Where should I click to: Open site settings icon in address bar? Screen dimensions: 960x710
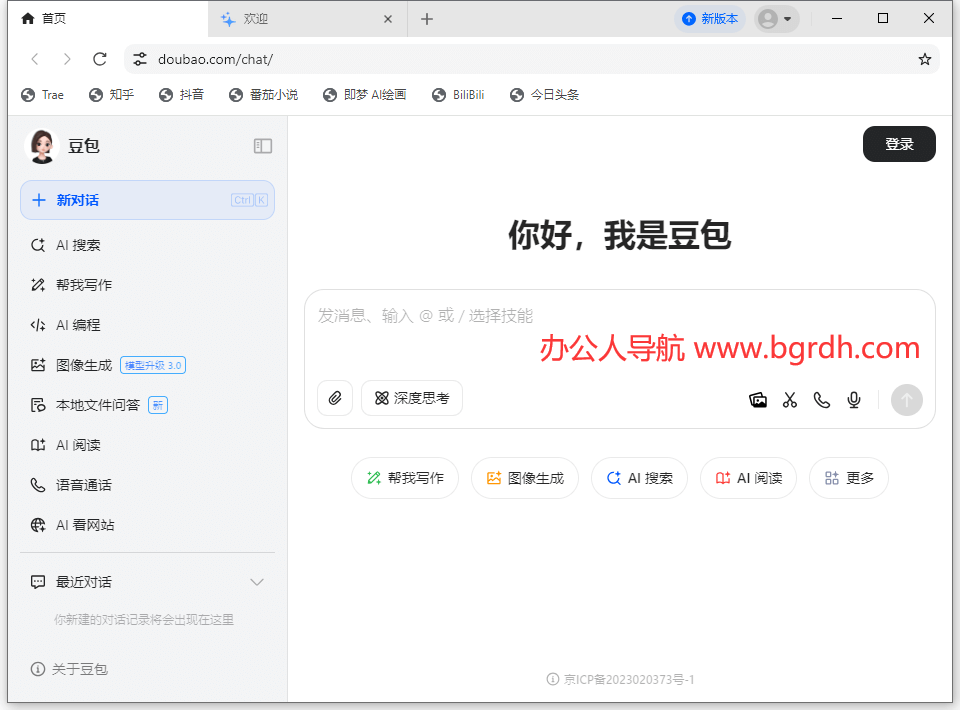(140, 59)
